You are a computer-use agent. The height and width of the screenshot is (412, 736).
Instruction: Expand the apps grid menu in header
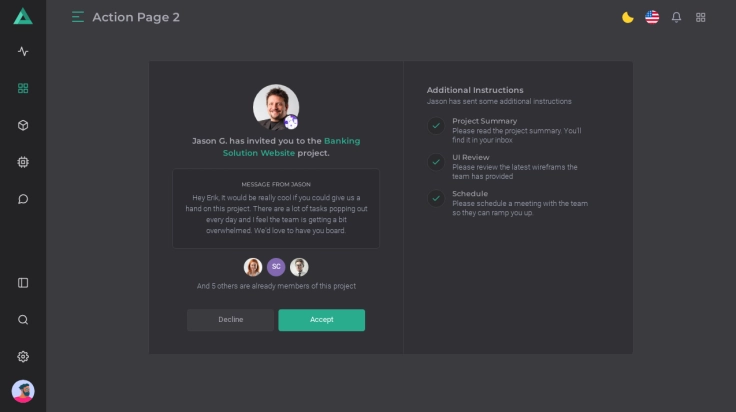(701, 17)
